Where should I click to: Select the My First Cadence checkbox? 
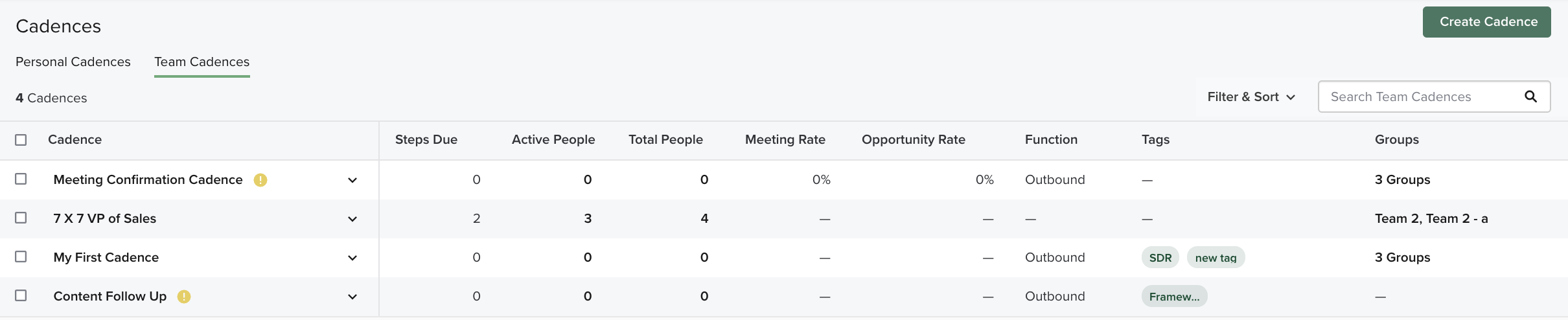[x=21, y=257]
